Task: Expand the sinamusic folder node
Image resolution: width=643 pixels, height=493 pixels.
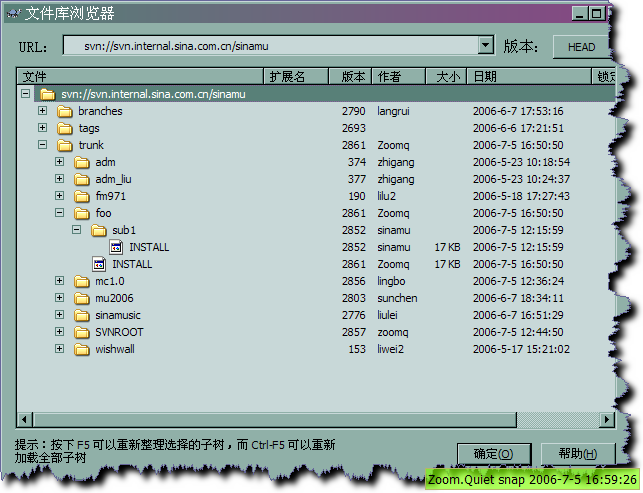Action: point(59,315)
